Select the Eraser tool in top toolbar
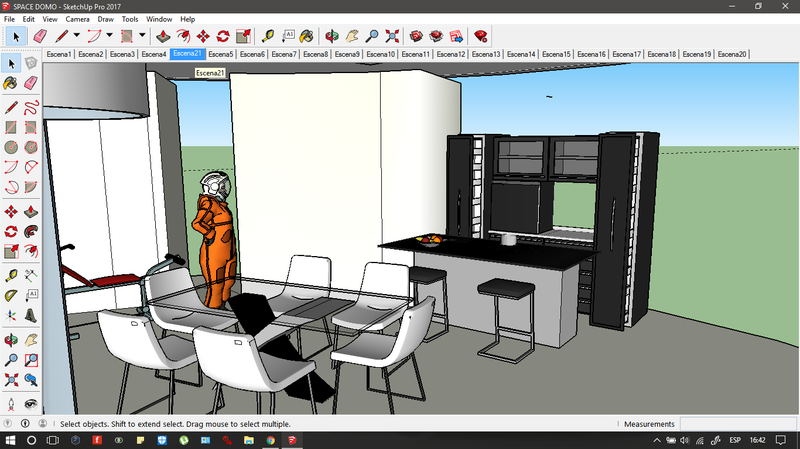Screen dimensions: 800x449 [x=40, y=36]
